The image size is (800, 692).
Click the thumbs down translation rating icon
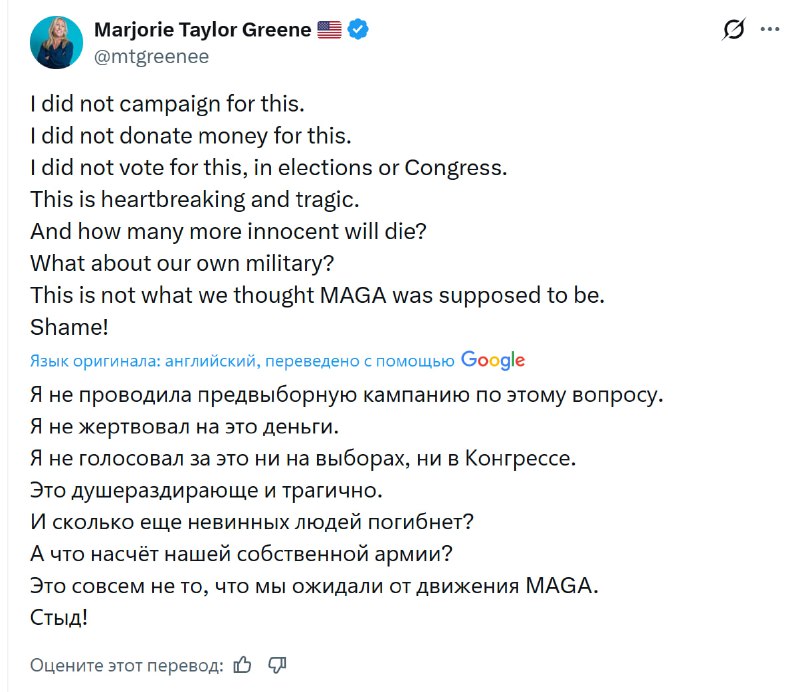278,664
